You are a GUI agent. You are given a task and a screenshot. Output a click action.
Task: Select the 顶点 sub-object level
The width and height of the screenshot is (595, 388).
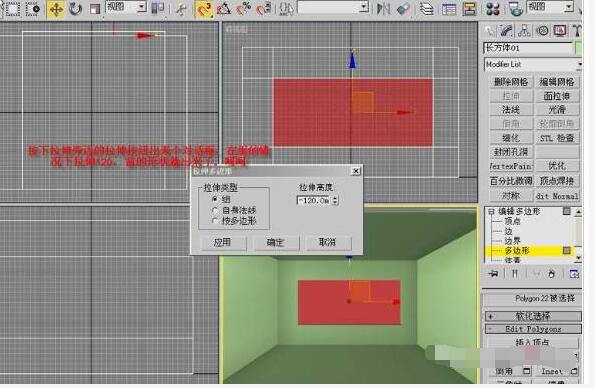pyautogui.click(x=512, y=221)
